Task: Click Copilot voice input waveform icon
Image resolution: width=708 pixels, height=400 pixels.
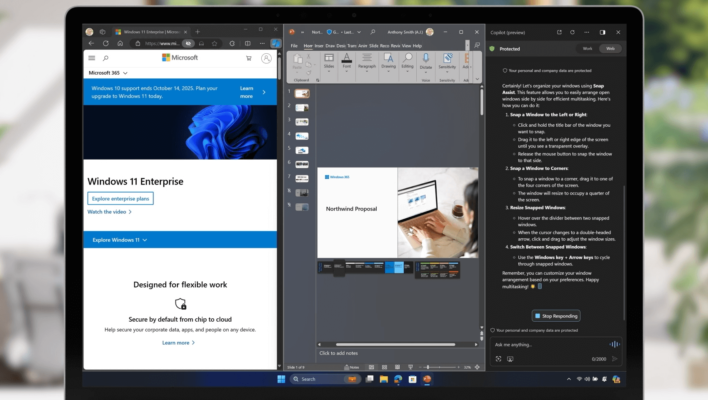Action: (x=615, y=344)
